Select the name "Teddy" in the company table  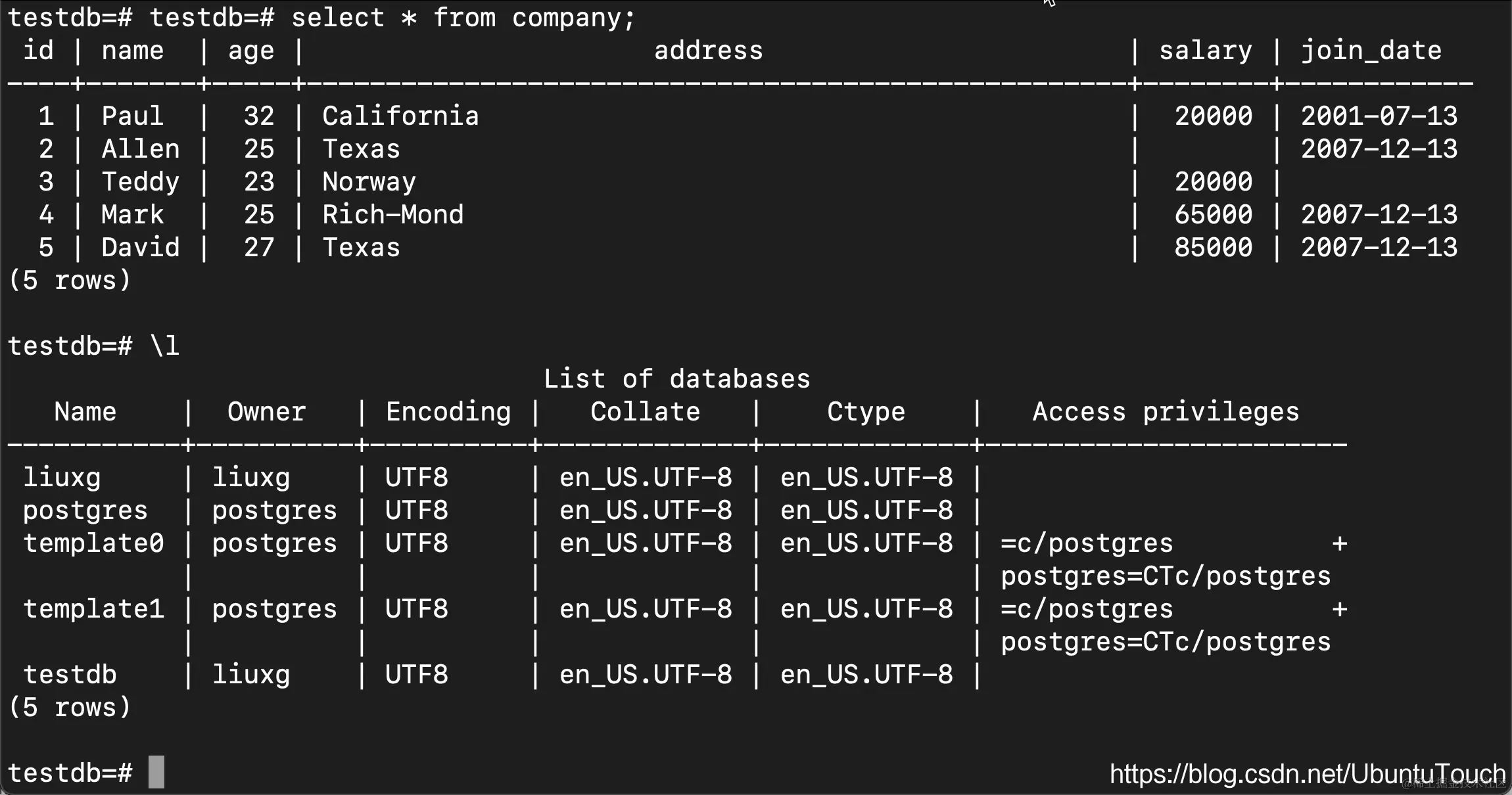pyautogui.click(x=140, y=182)
